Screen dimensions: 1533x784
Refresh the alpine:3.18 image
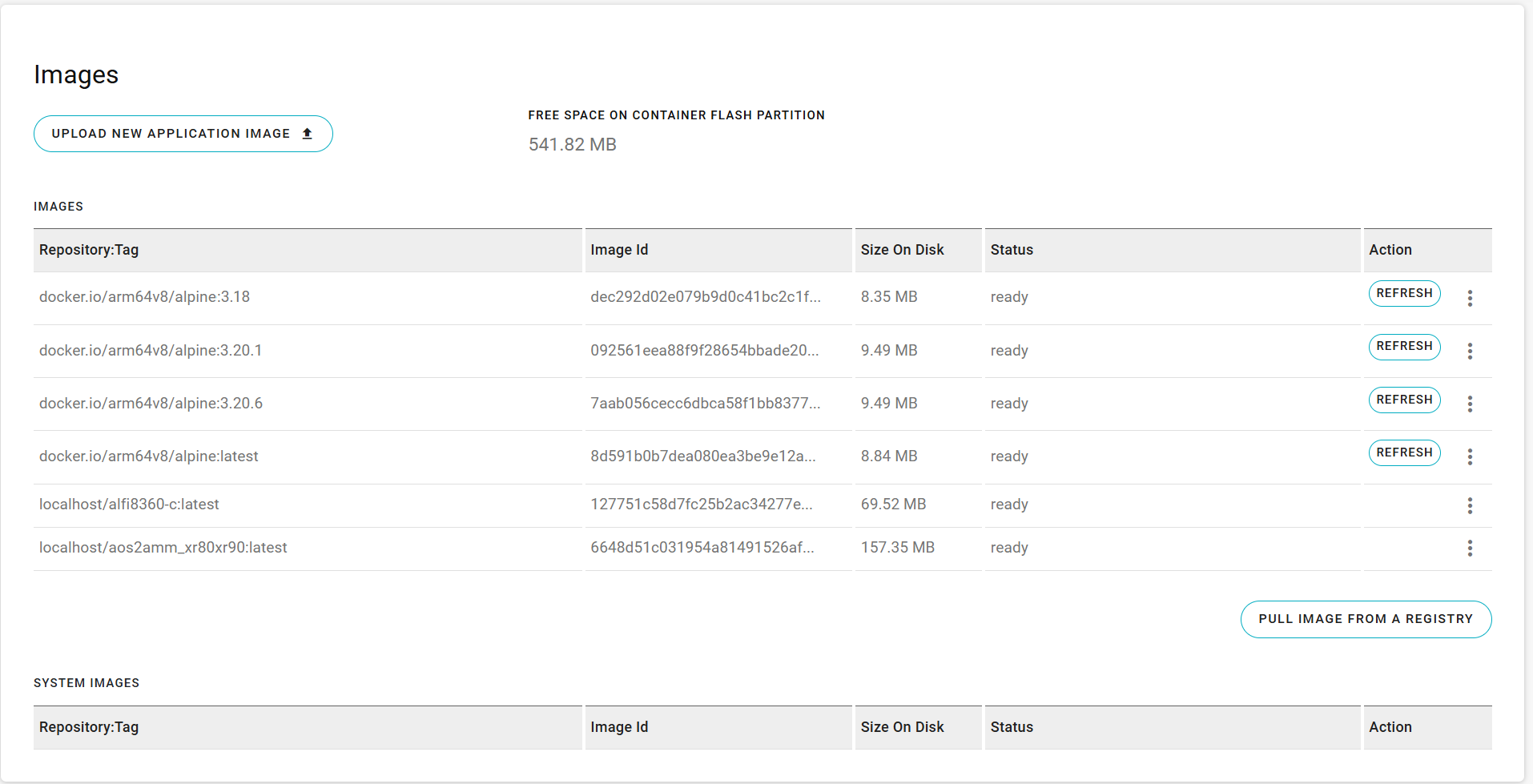(1403, 293)
